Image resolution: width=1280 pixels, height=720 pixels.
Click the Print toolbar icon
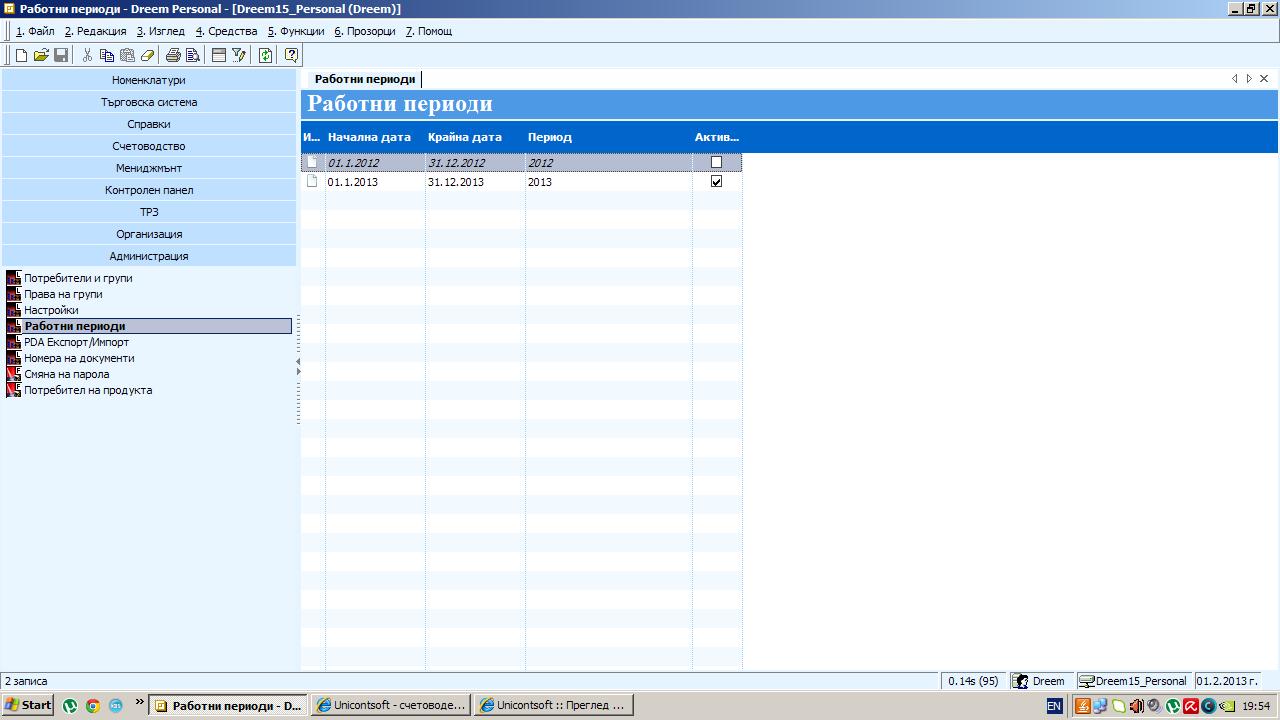(173, 55)
